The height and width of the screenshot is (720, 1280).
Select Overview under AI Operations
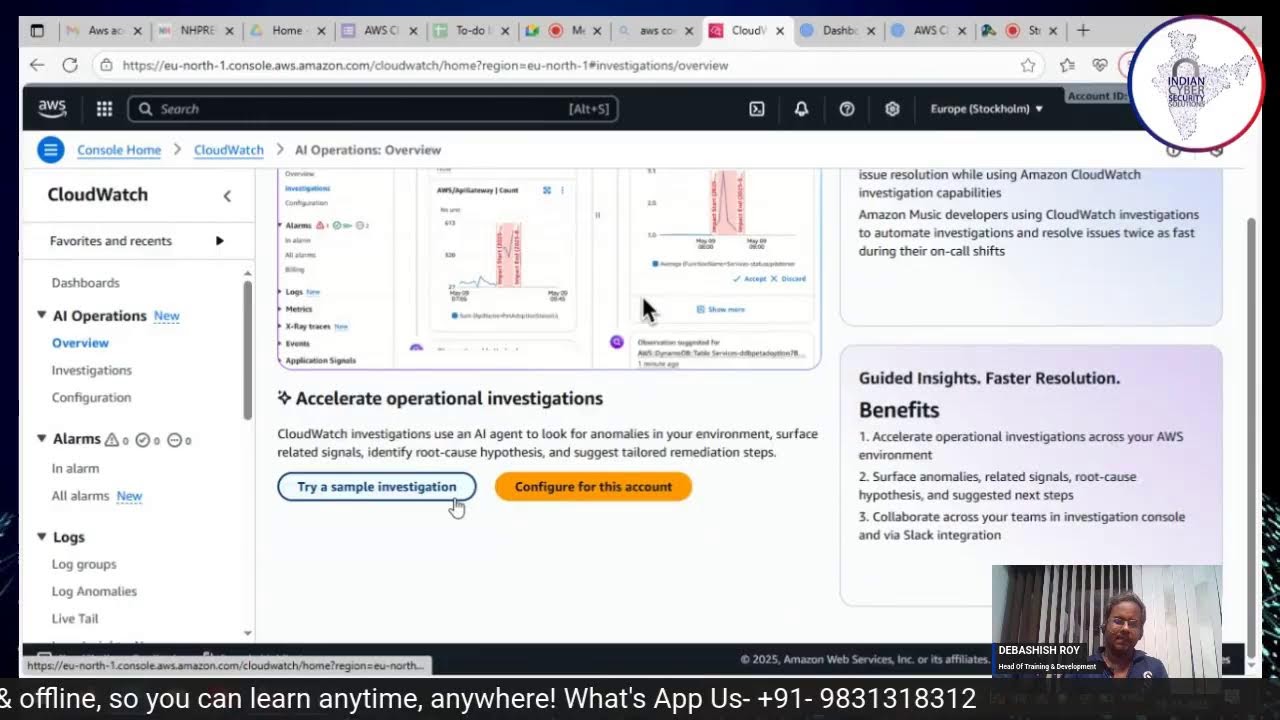(80, 343)
